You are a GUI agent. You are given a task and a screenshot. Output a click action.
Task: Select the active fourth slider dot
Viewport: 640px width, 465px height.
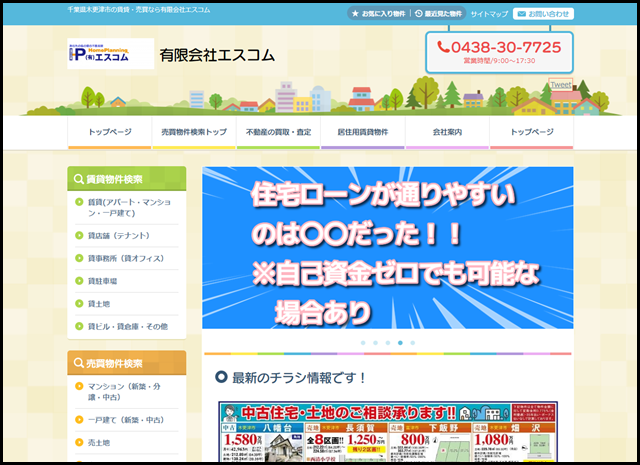(400, 343)
